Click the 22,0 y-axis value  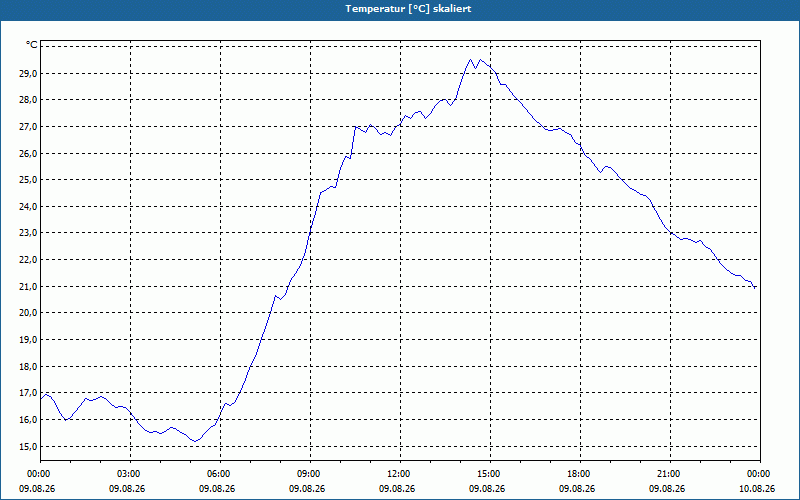[29, 260]
